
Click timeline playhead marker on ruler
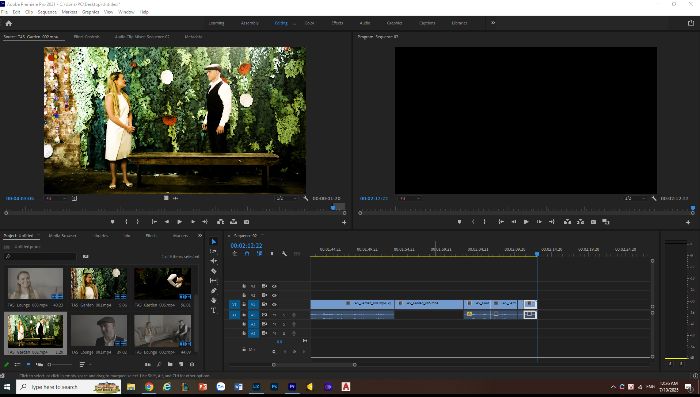click(537, 254)
